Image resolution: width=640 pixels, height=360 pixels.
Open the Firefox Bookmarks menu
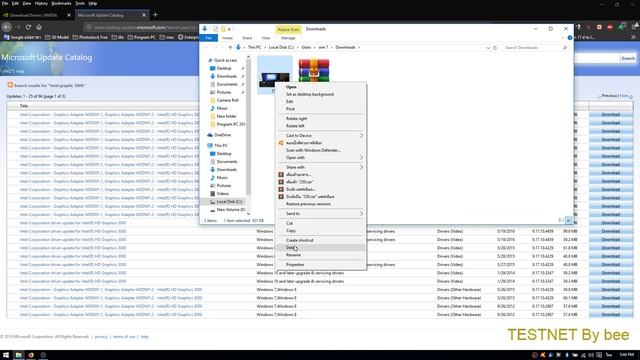click(x=61, y=3)
